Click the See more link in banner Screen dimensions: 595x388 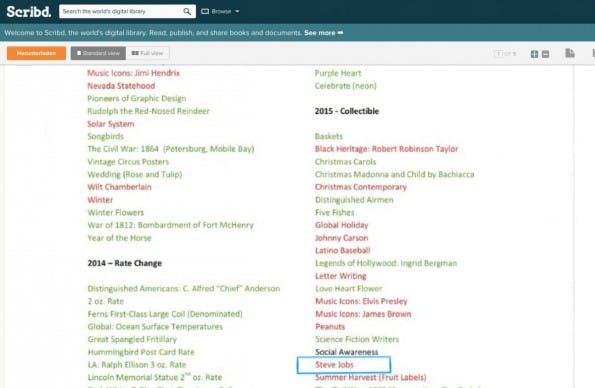click(x=323, y=33)
